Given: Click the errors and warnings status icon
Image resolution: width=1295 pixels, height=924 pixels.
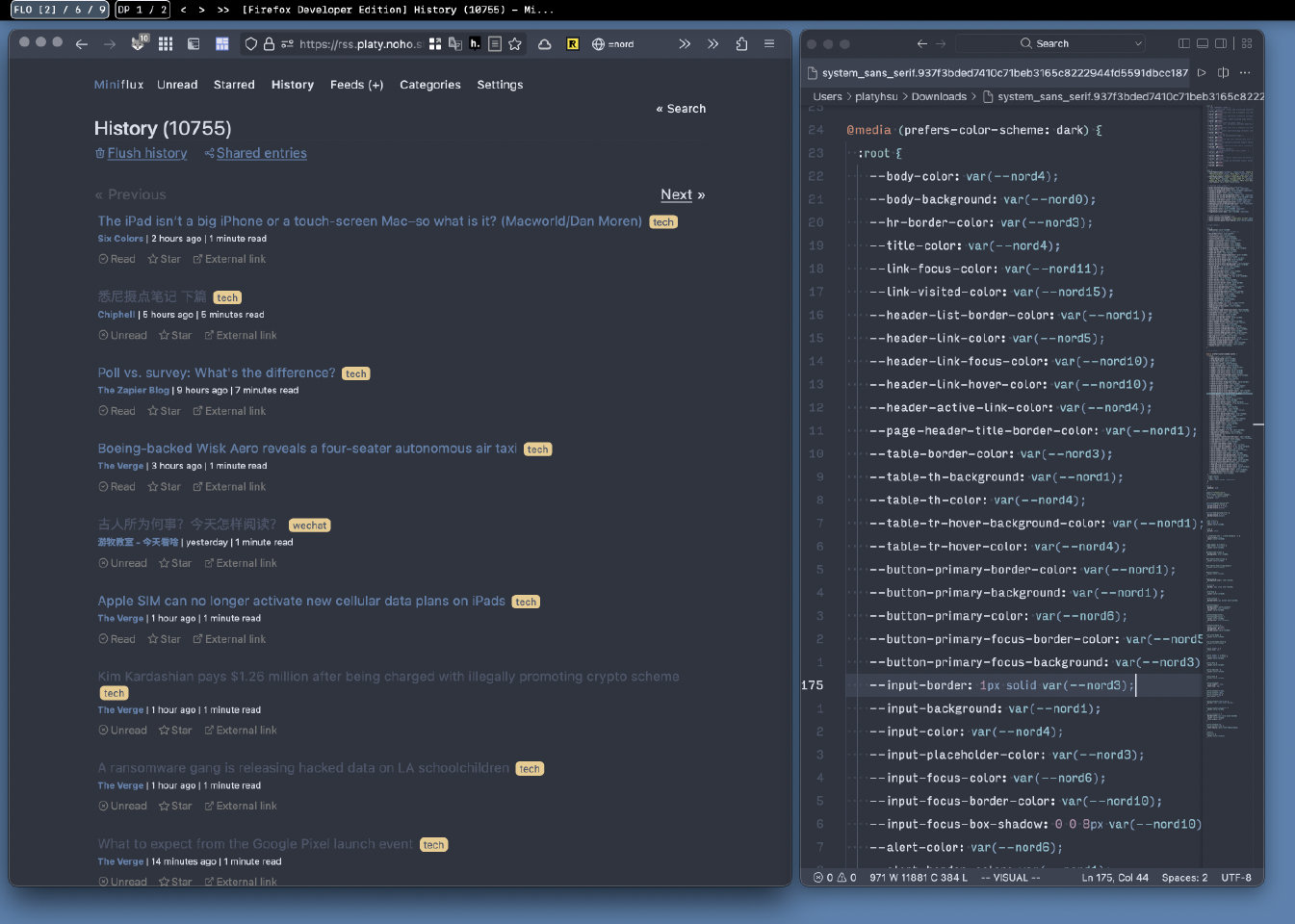Looking at the screenshot, I should click(x=835, y=878).
